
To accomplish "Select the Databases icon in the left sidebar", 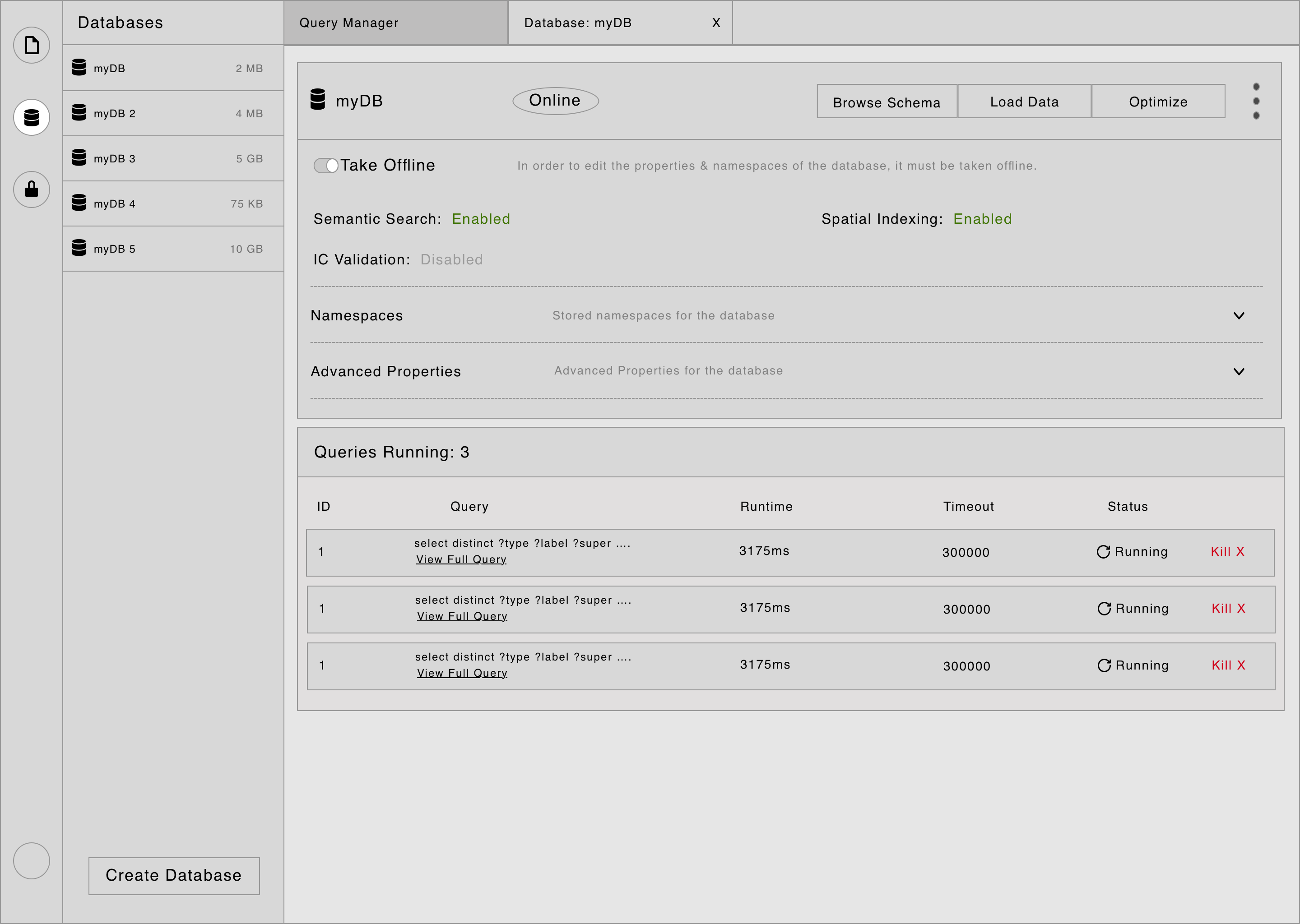I will tap(31, 118).
